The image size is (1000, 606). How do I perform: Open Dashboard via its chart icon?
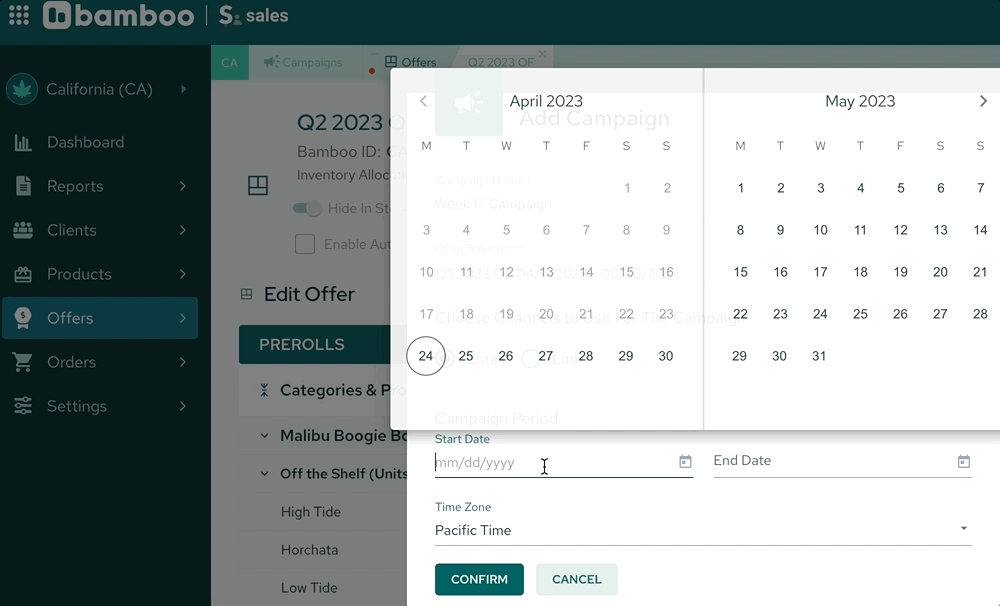[x=23, y=142]
